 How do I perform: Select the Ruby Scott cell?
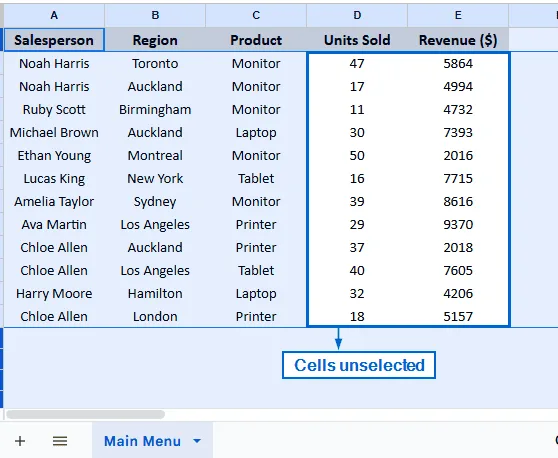pyautogui.click(x=54, y=109)
